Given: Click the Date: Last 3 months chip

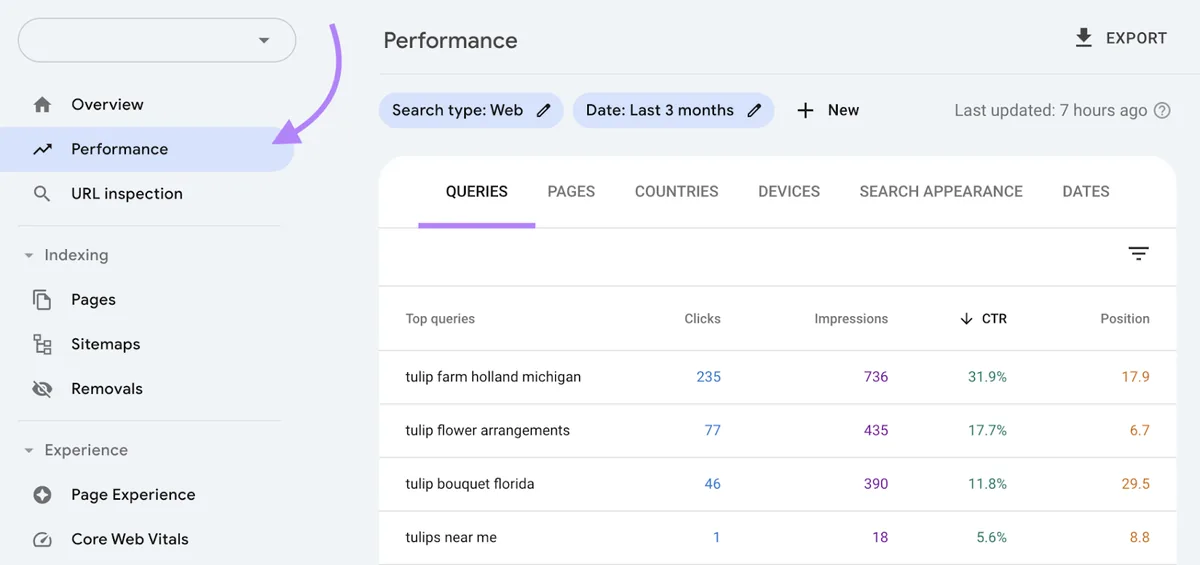Looking at the screenshot, I should point(673,111).
